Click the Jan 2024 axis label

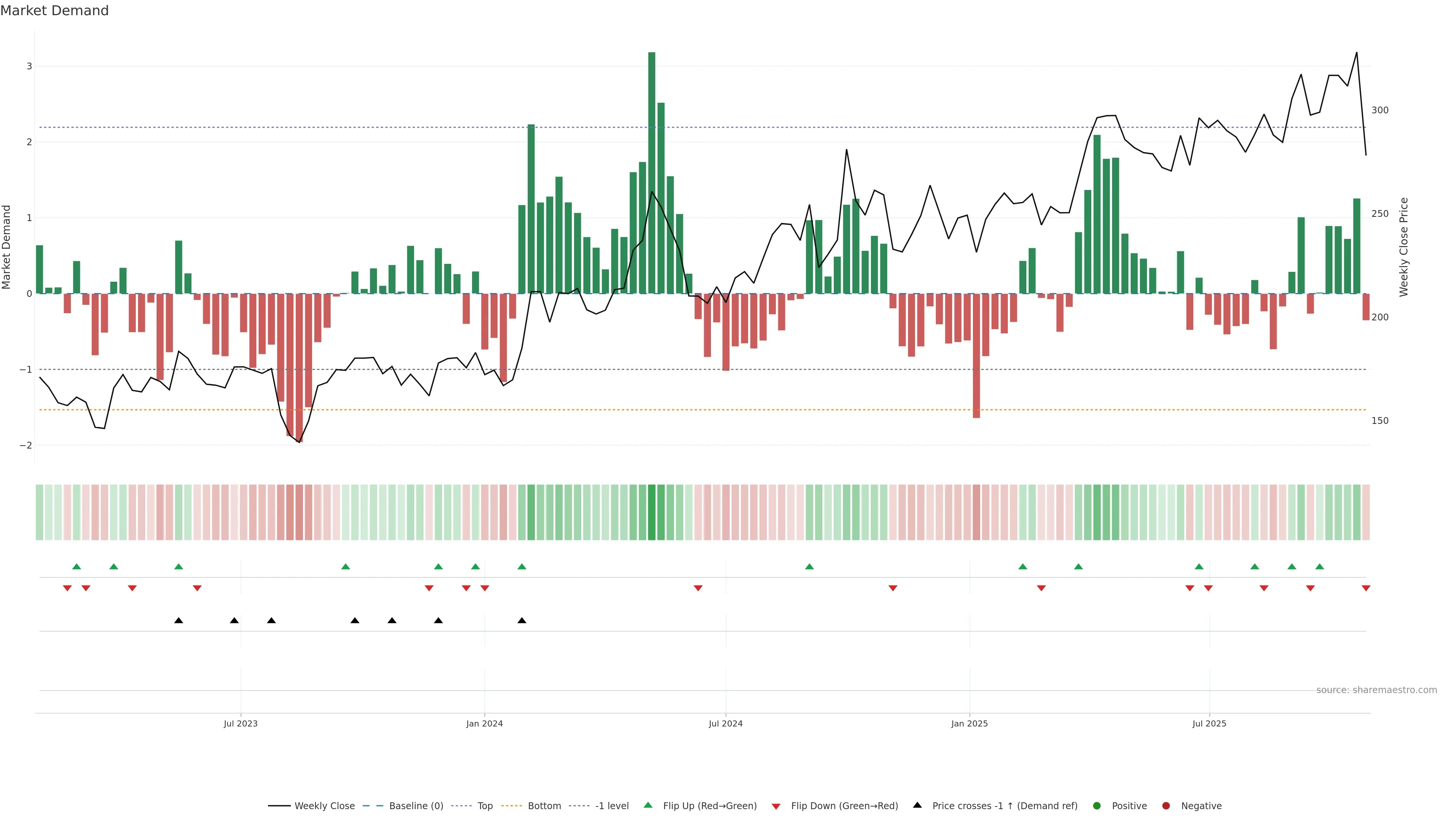pyautogui.click(x=485, y=723)
